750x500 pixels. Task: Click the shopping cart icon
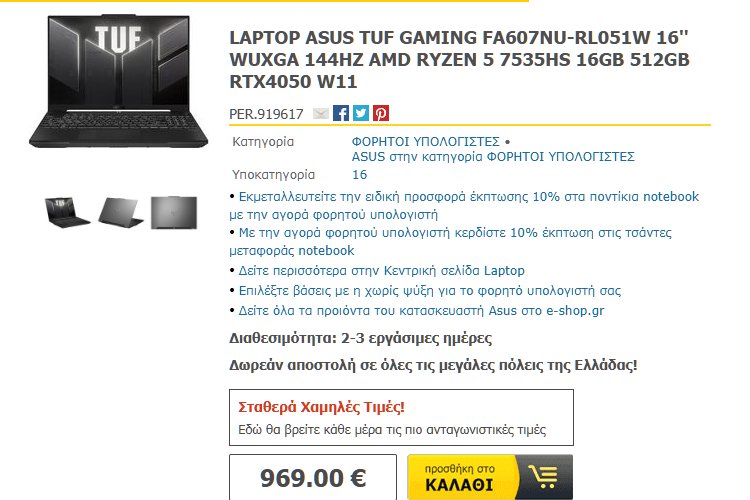tap(545, 477)
